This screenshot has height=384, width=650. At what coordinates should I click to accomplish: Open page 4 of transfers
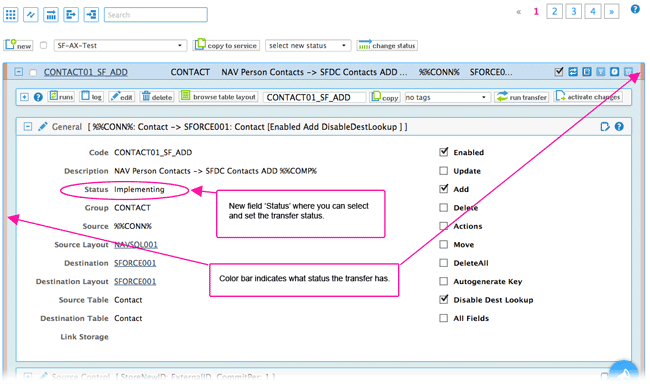(x=593, y=11)
